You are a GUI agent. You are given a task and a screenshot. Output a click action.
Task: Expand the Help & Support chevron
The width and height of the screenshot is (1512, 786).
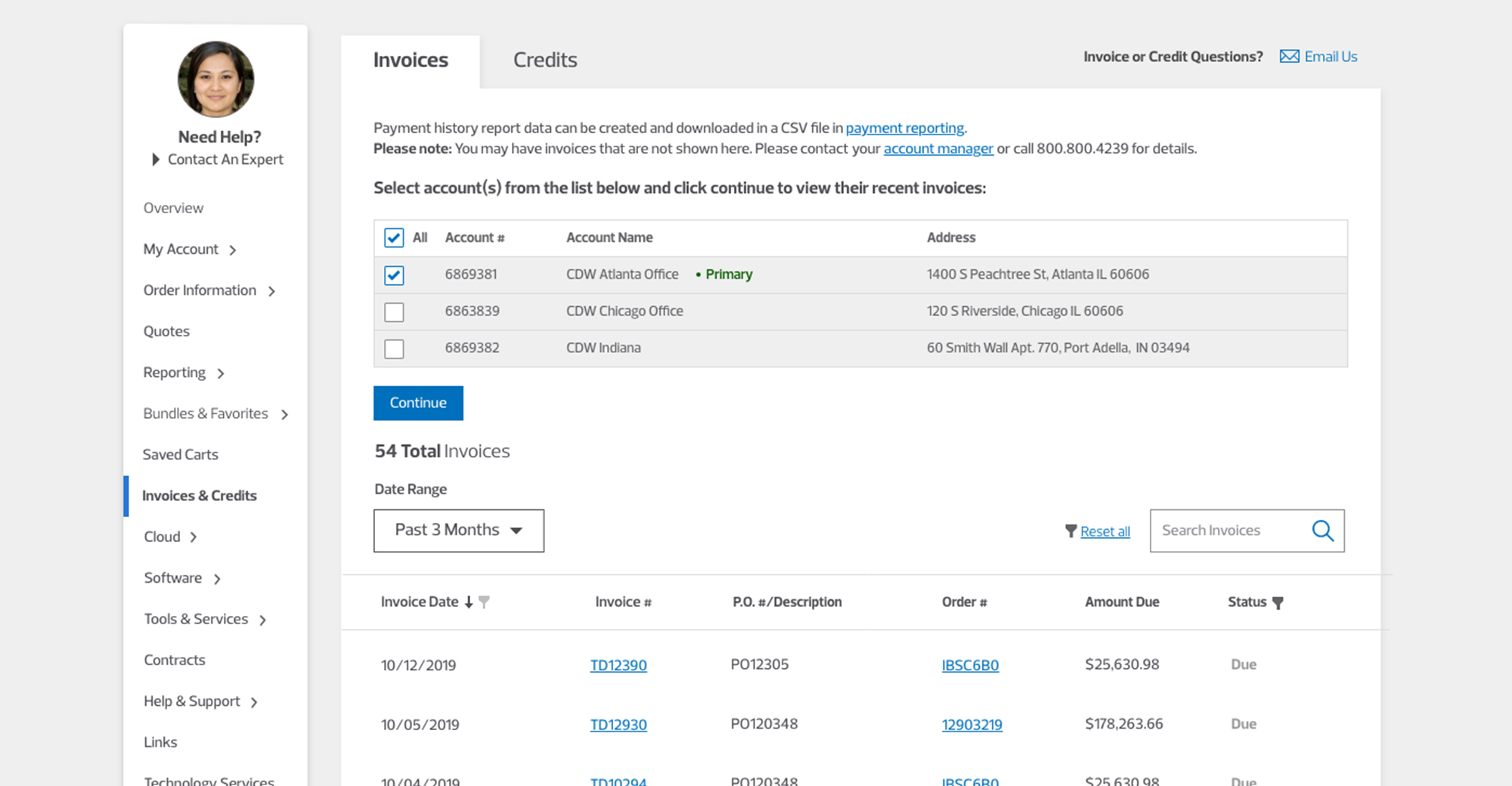click(254, 702)
